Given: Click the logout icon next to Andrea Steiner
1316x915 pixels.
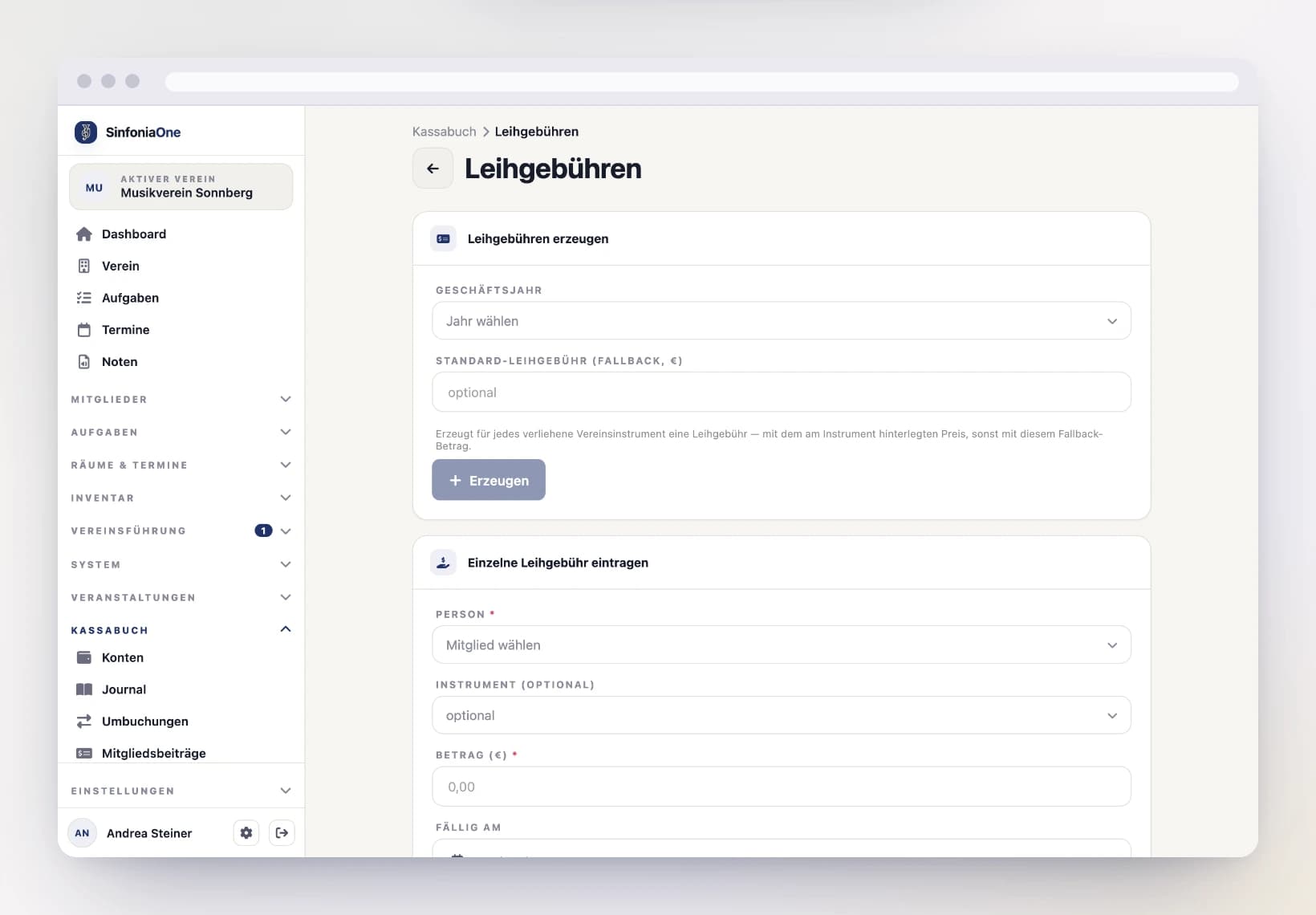Looking at the screenshot, I should tap(282, 833).
